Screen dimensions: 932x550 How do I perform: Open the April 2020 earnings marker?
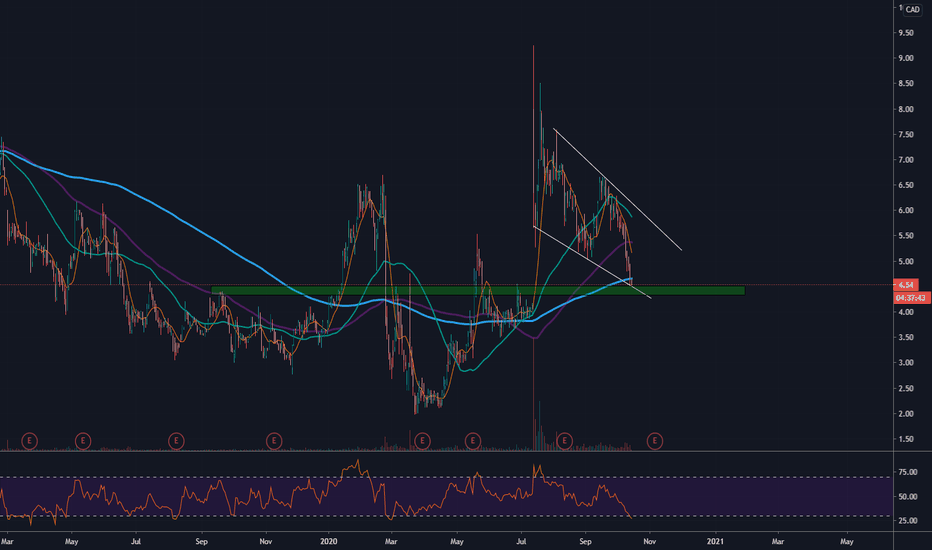[x=422, y=441]
